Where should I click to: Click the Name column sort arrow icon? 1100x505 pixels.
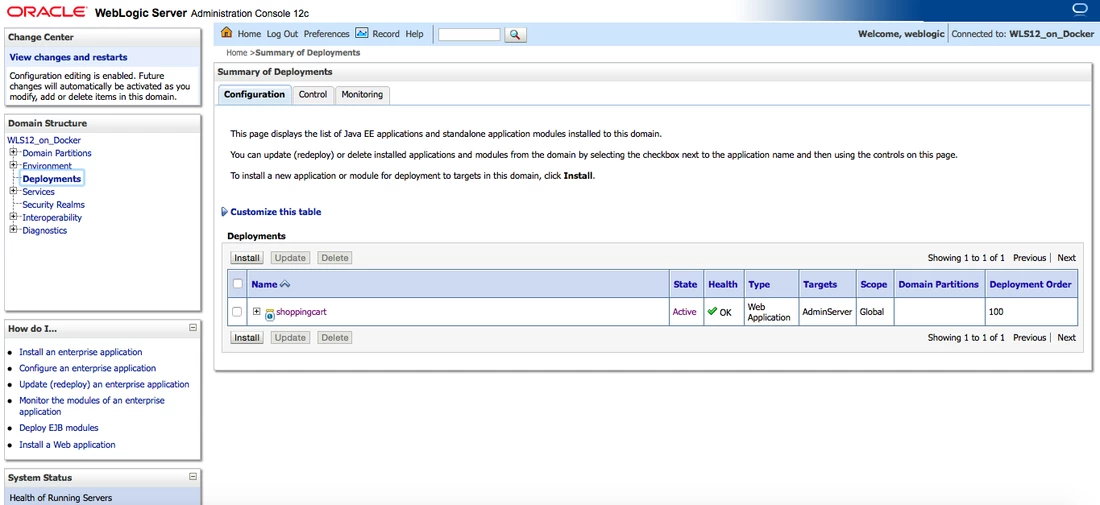point(285,284)
